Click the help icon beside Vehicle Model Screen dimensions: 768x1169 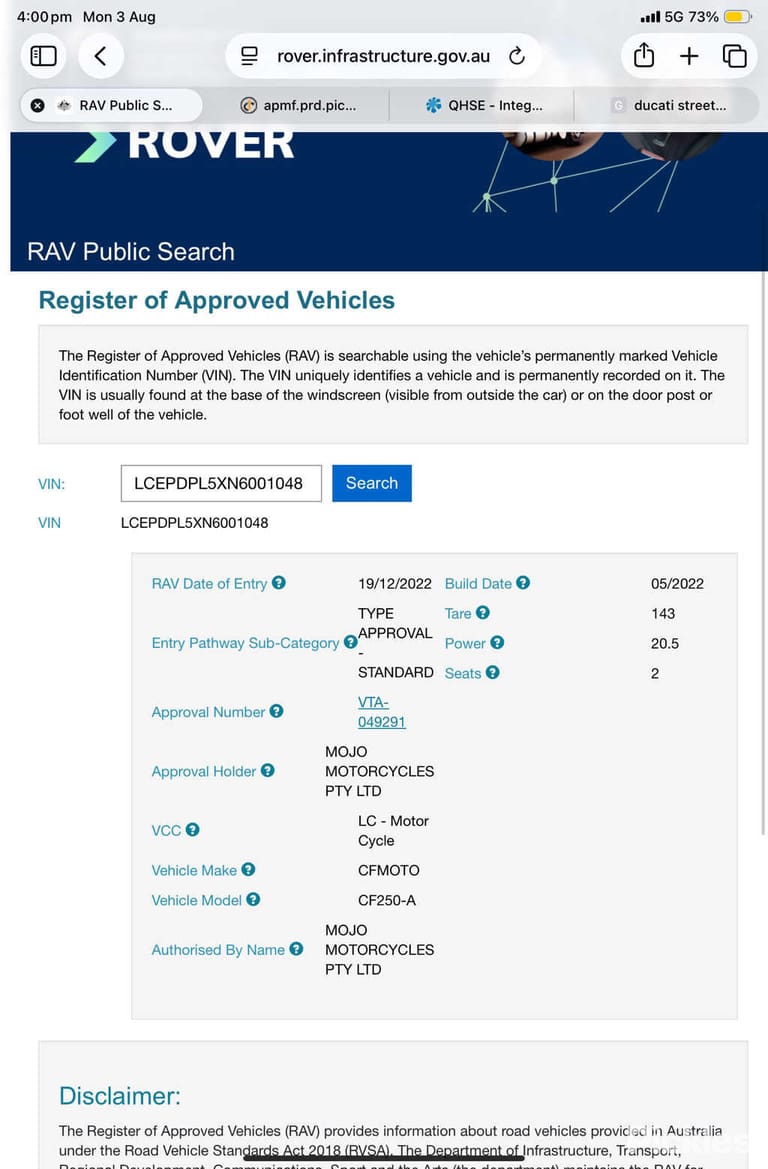point(253,900)
